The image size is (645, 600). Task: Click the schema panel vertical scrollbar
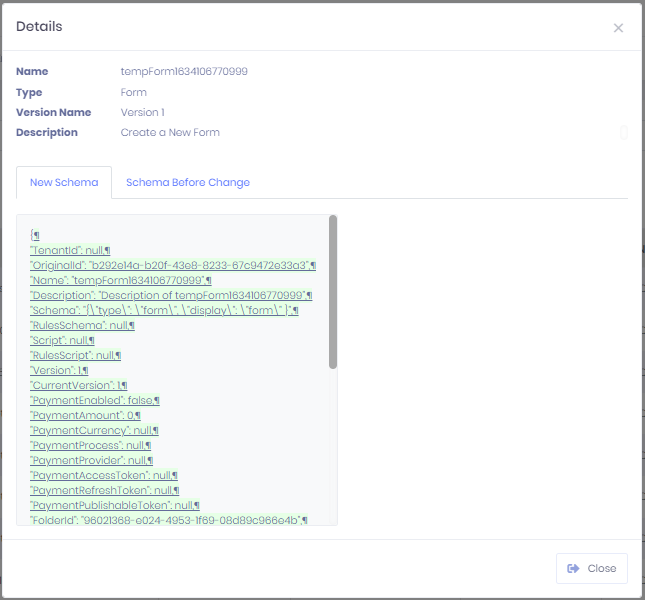[333, 290]
